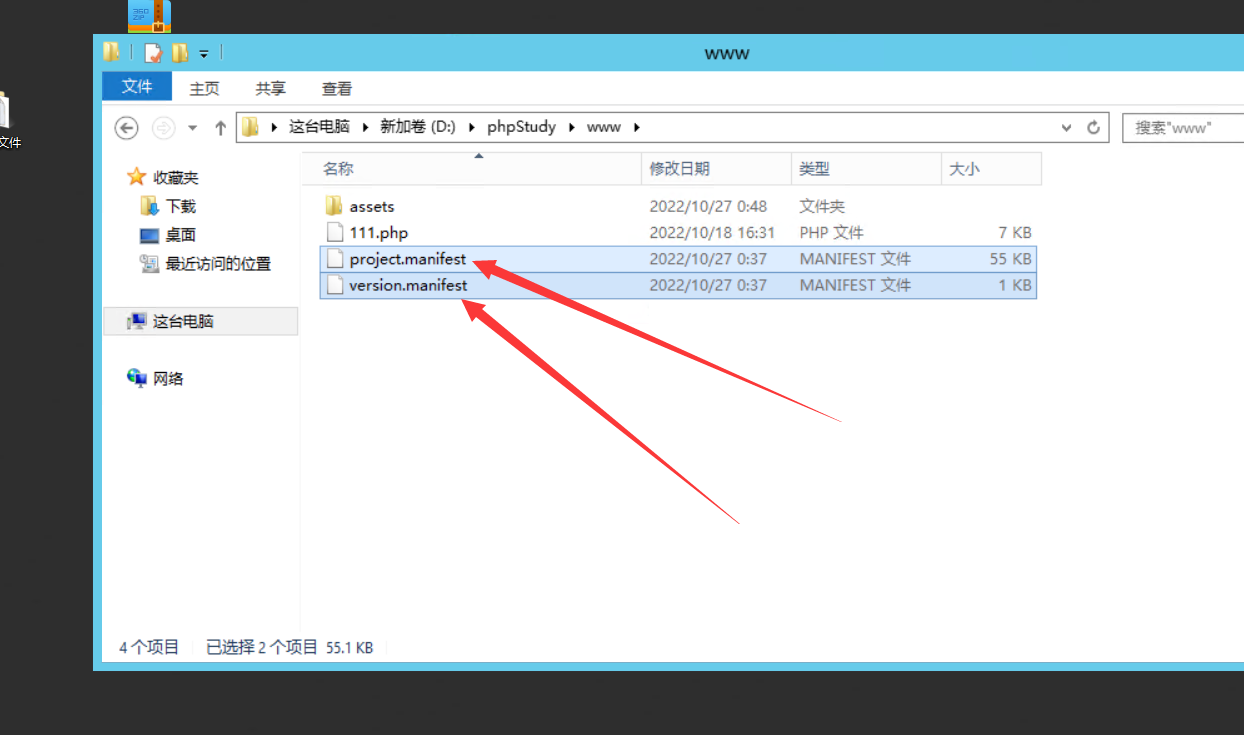Click the 最近访问的位置 icon
The image size is (1244, 735).
click(x=150, y=264)
